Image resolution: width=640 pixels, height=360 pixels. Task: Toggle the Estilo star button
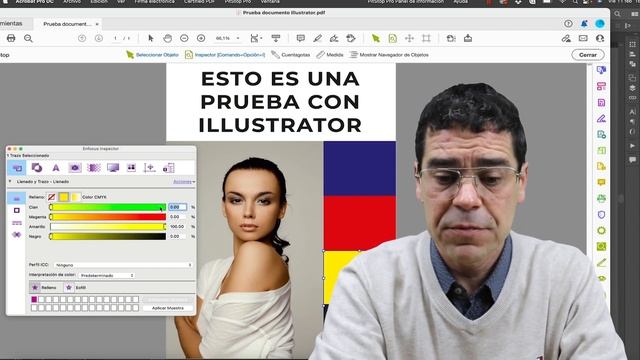tap(69, 288)
